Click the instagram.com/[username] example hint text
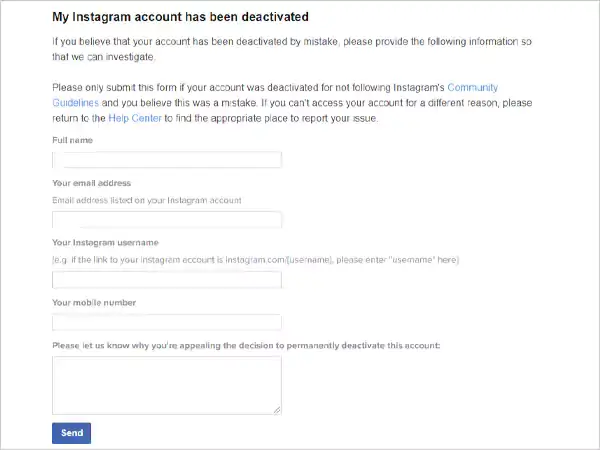The image size is (600, 450). click(x=256, y=260)
